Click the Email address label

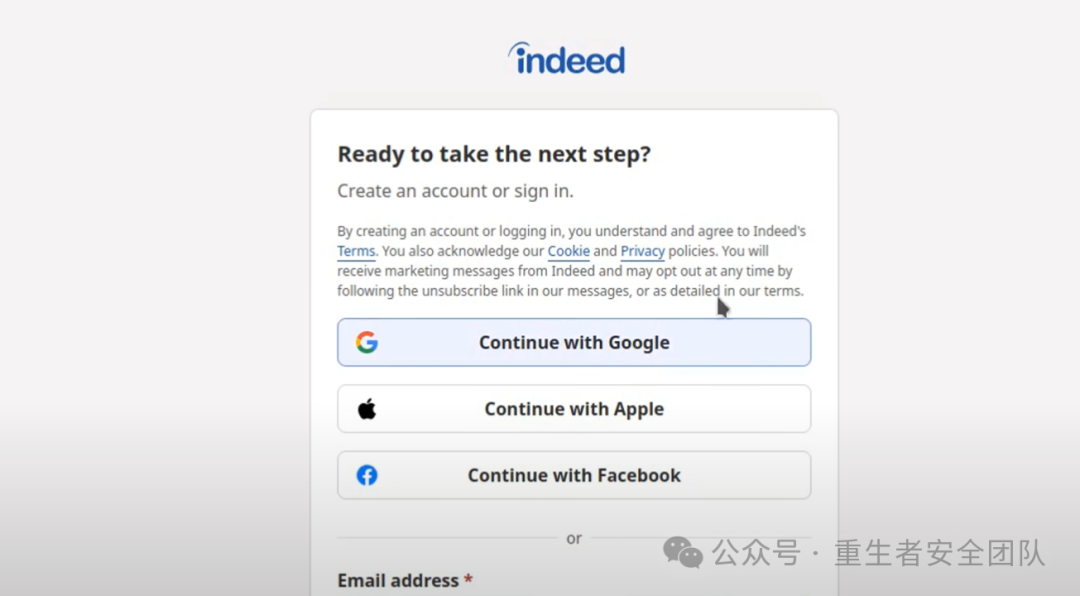398,580
